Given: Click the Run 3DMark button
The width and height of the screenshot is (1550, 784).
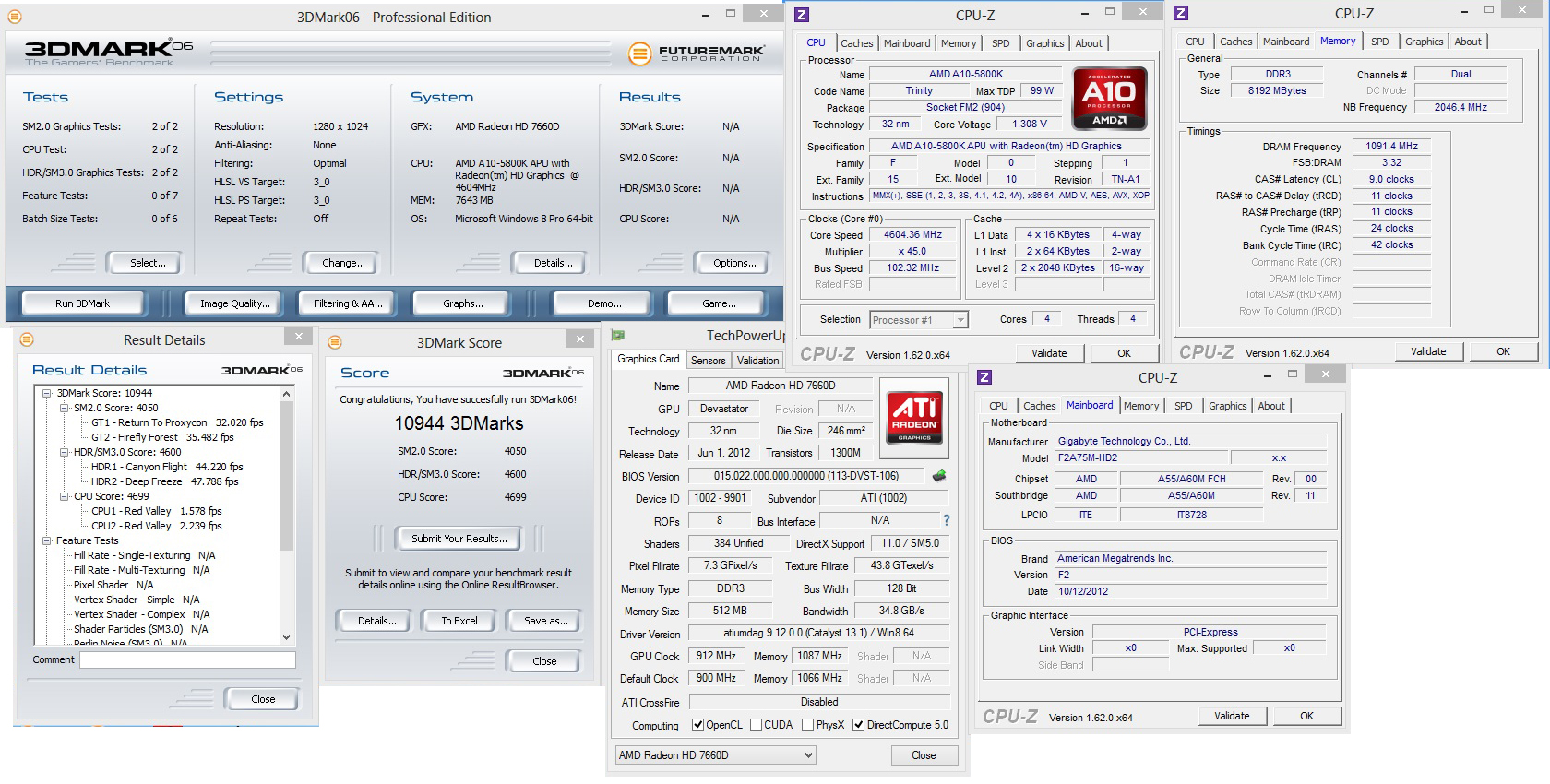Looking at the screenshot, I should pyautogui.click(x=82, y=303).
